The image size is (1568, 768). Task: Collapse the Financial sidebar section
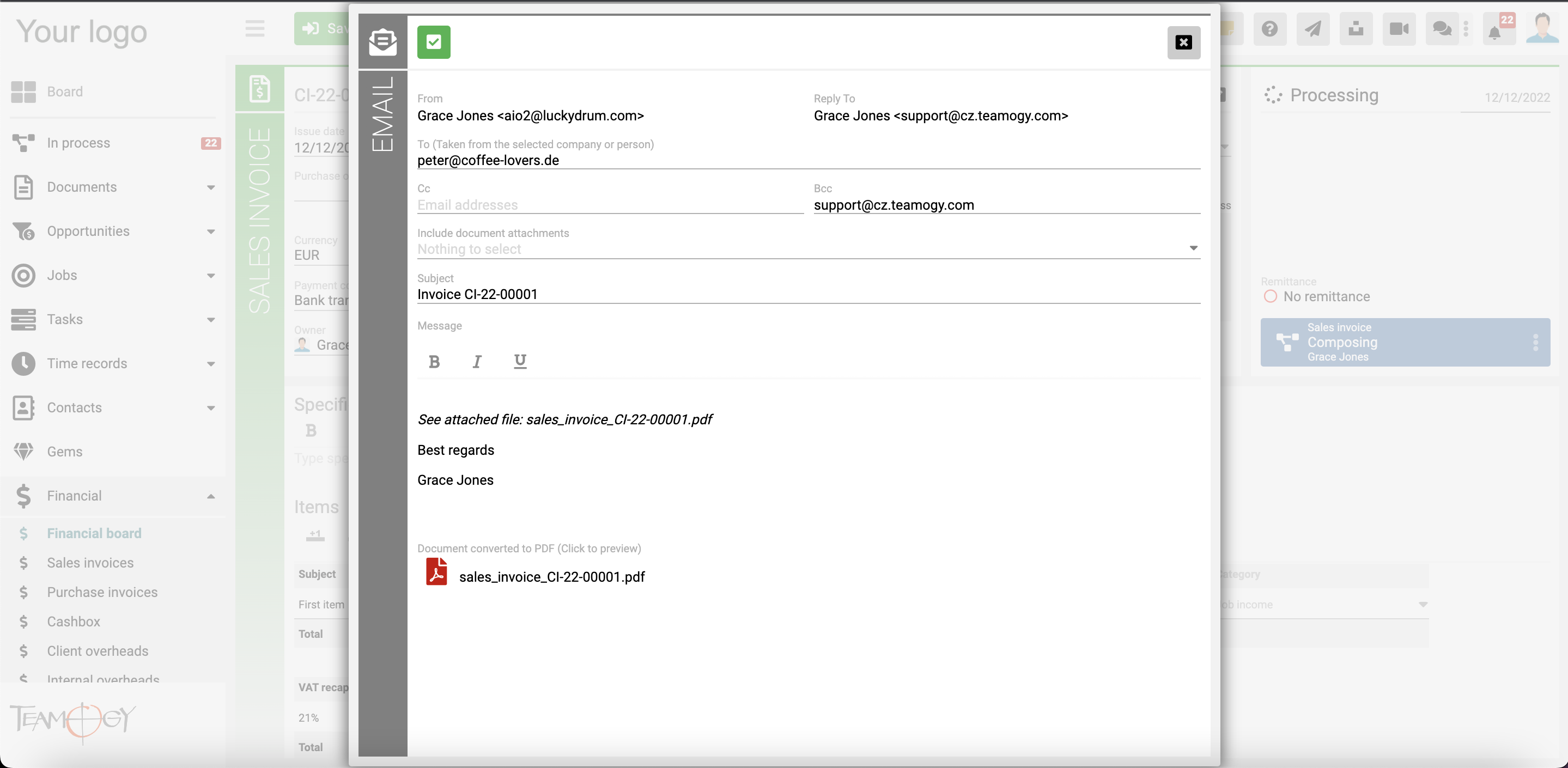(211, 496)
